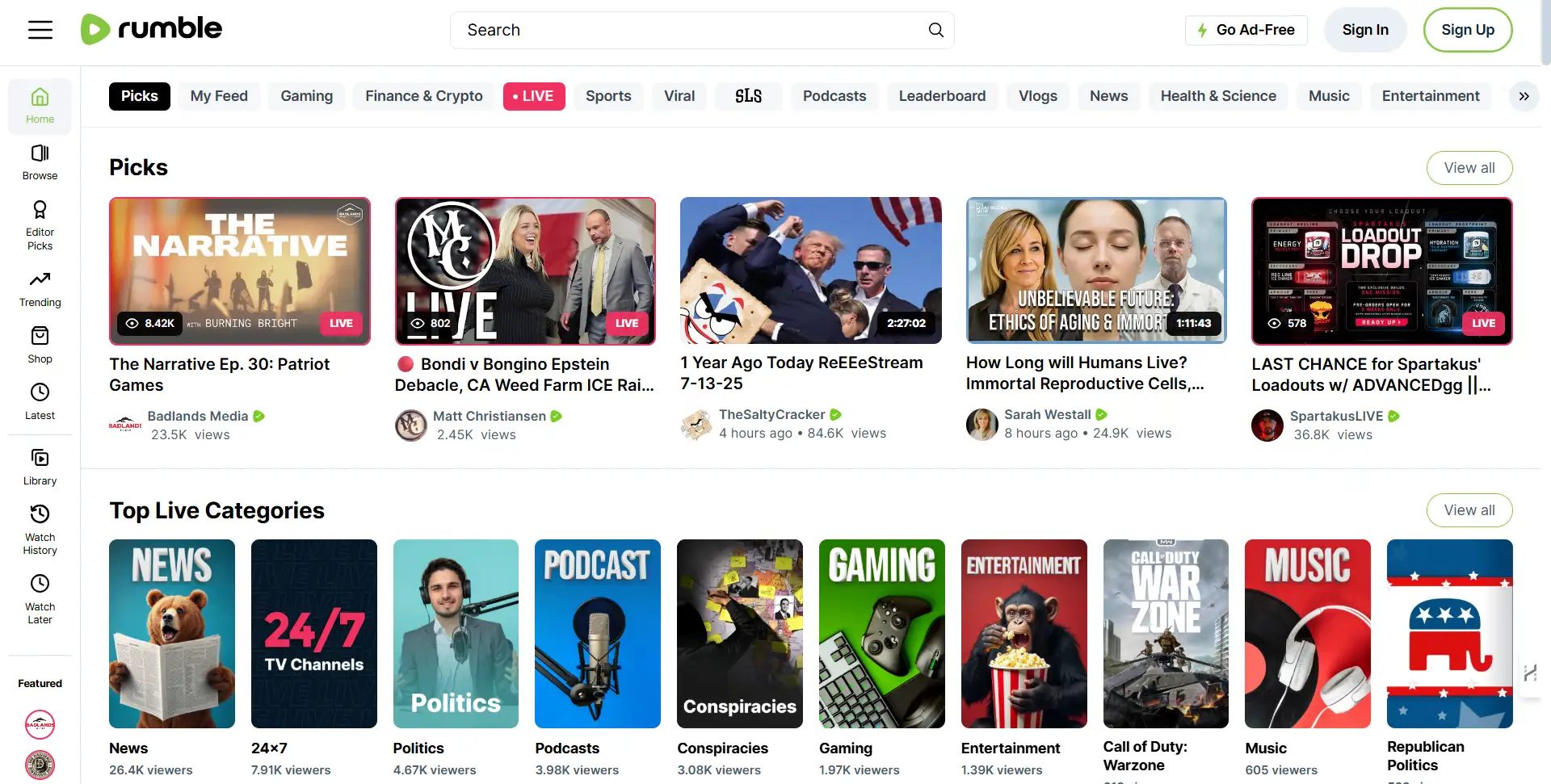The height and width of the screenshot is (784, 1551).
Task: Open Unbelievable Future aging video thumbnail
Action: 1096,270
